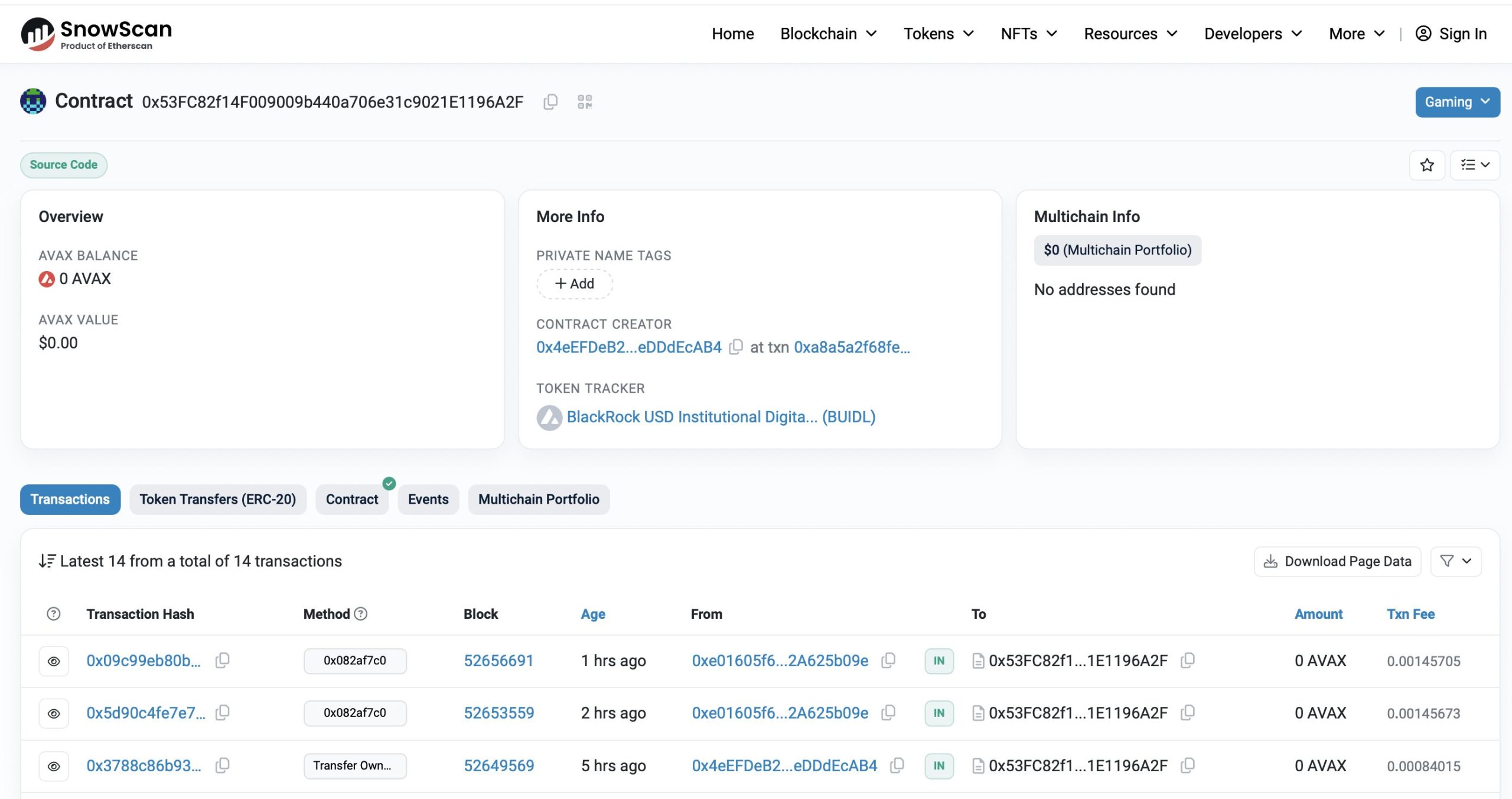Viewport: 1512px width, 799px height.
Task: Expand the Gaming dropdown button
Action: [x=1456, y=102]
